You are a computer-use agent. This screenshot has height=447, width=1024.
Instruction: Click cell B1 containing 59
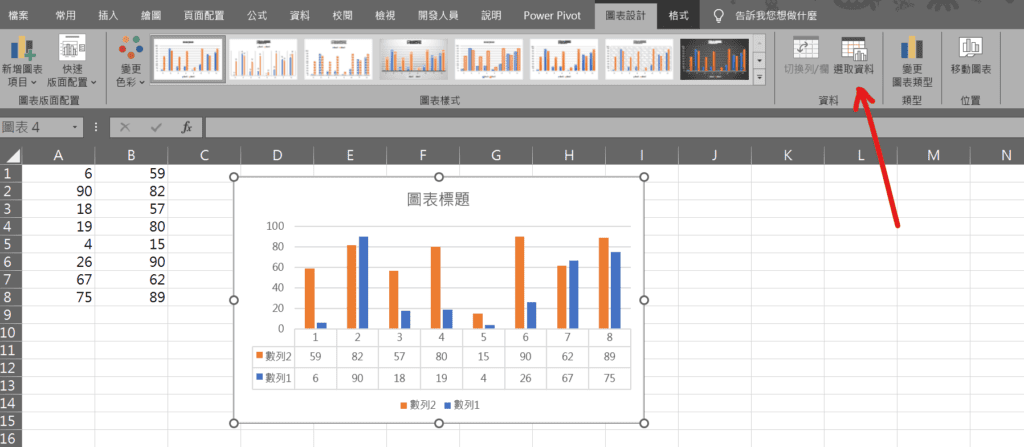click(x=131, y=174)
